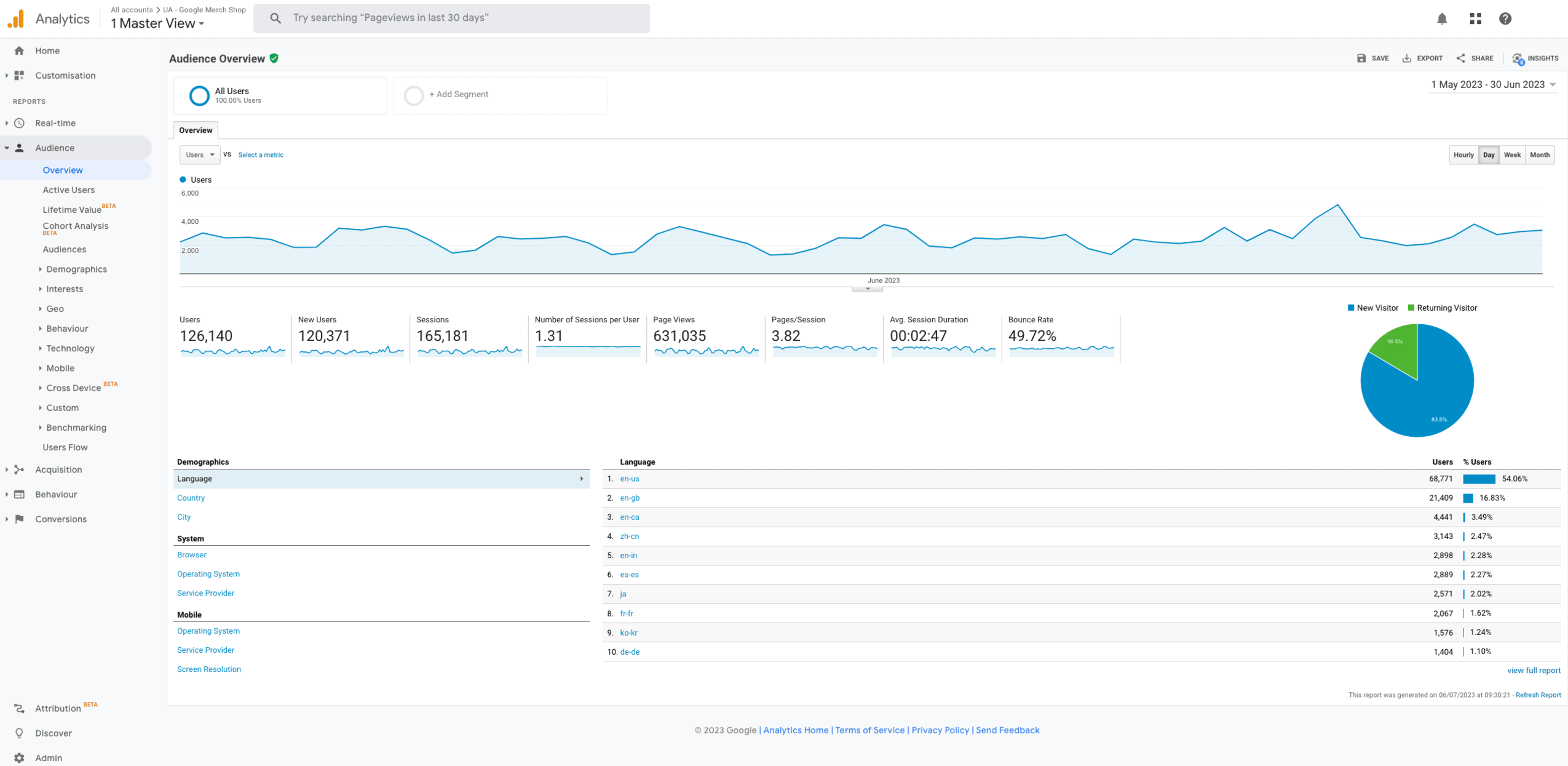
Task: Save the report with the Save icon
Action: pyautogui.click(x=1361, y=58)
